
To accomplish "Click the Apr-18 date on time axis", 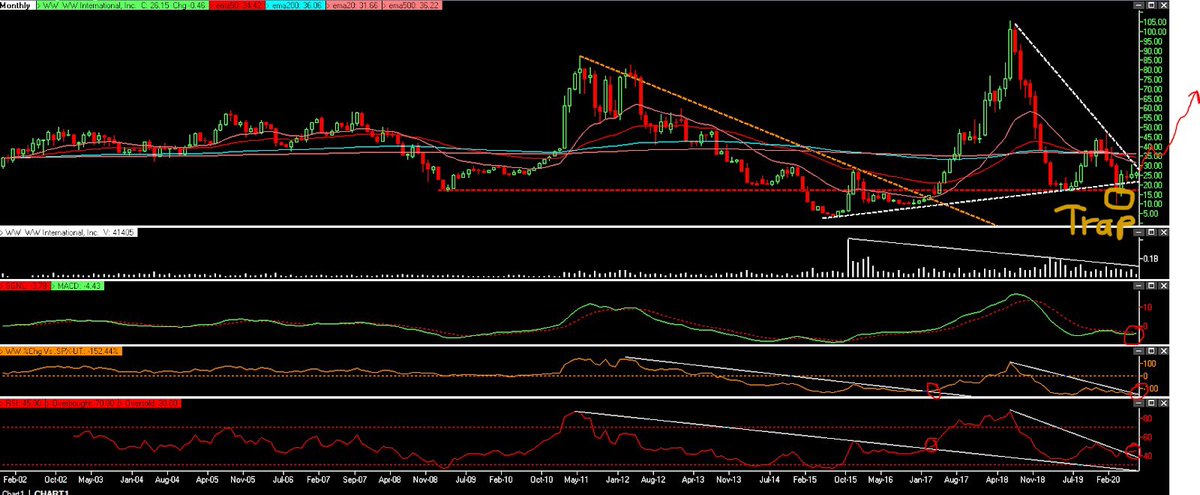I will point(997,481).
